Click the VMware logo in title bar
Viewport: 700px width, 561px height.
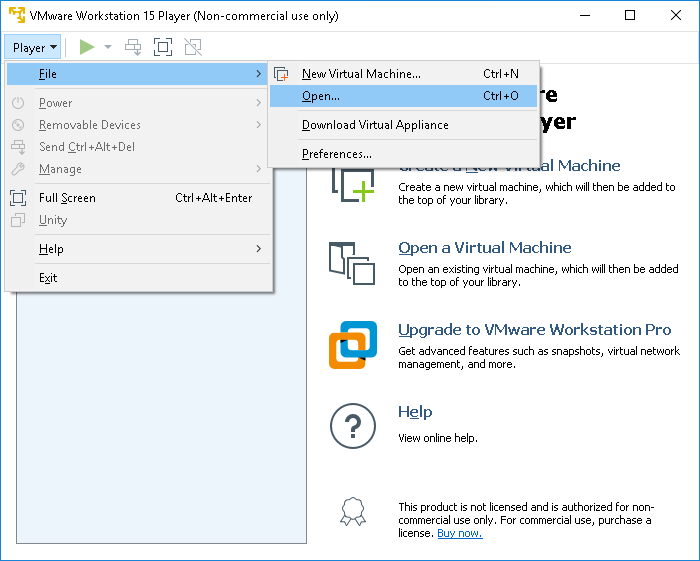pos(17,15)
